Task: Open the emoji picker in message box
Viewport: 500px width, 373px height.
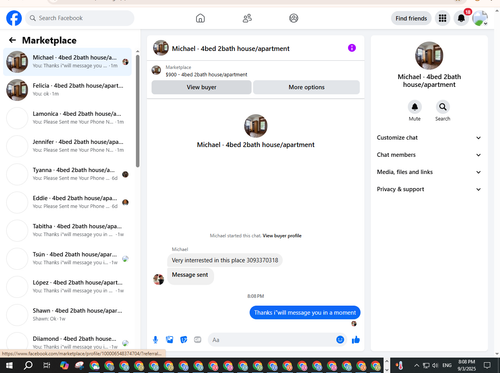Action: tap(340, 340)
